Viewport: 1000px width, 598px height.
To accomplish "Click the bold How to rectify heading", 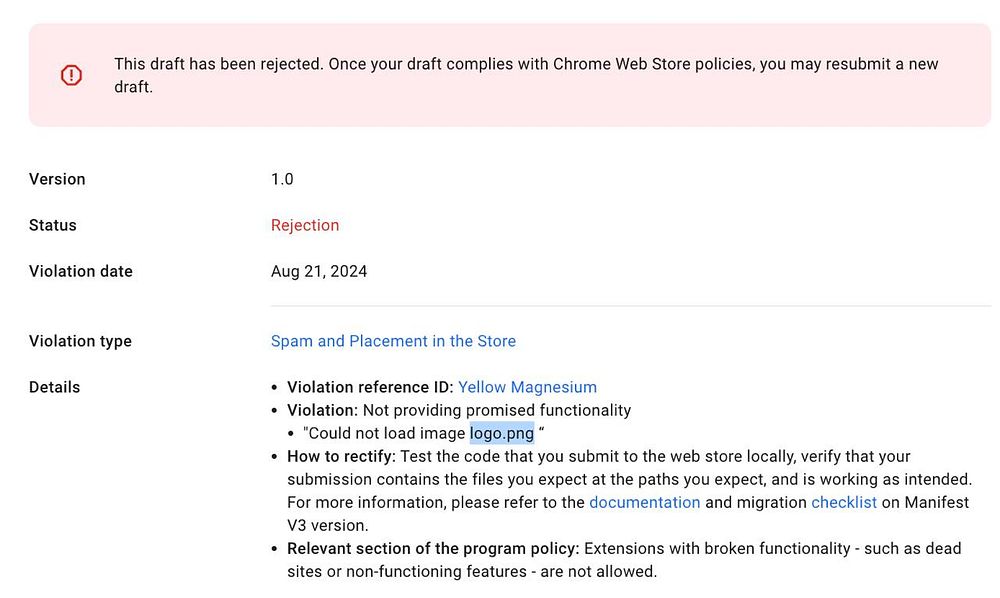I will point(341,456).
